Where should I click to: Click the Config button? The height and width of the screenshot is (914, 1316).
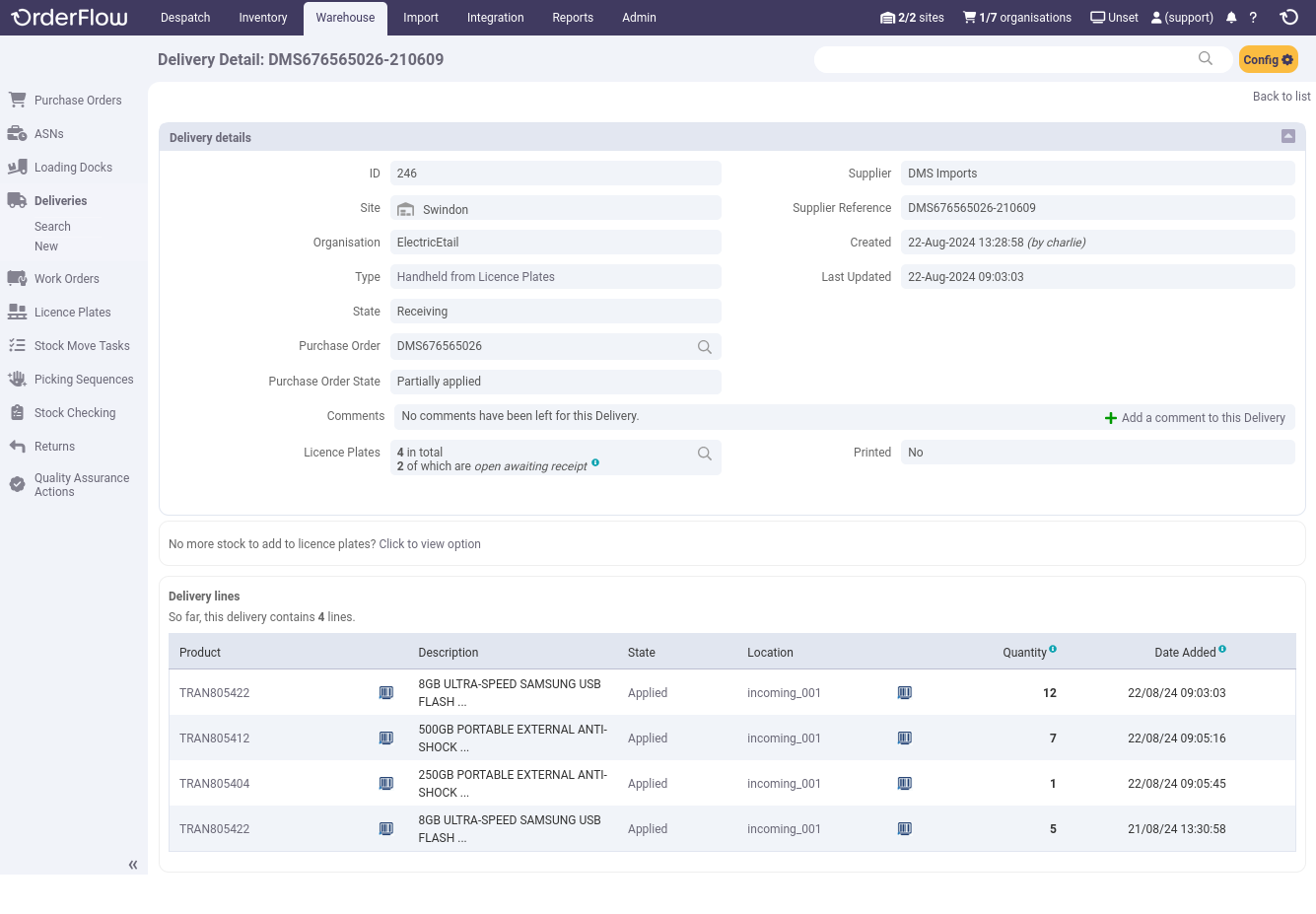click(x=1268, y=60)
